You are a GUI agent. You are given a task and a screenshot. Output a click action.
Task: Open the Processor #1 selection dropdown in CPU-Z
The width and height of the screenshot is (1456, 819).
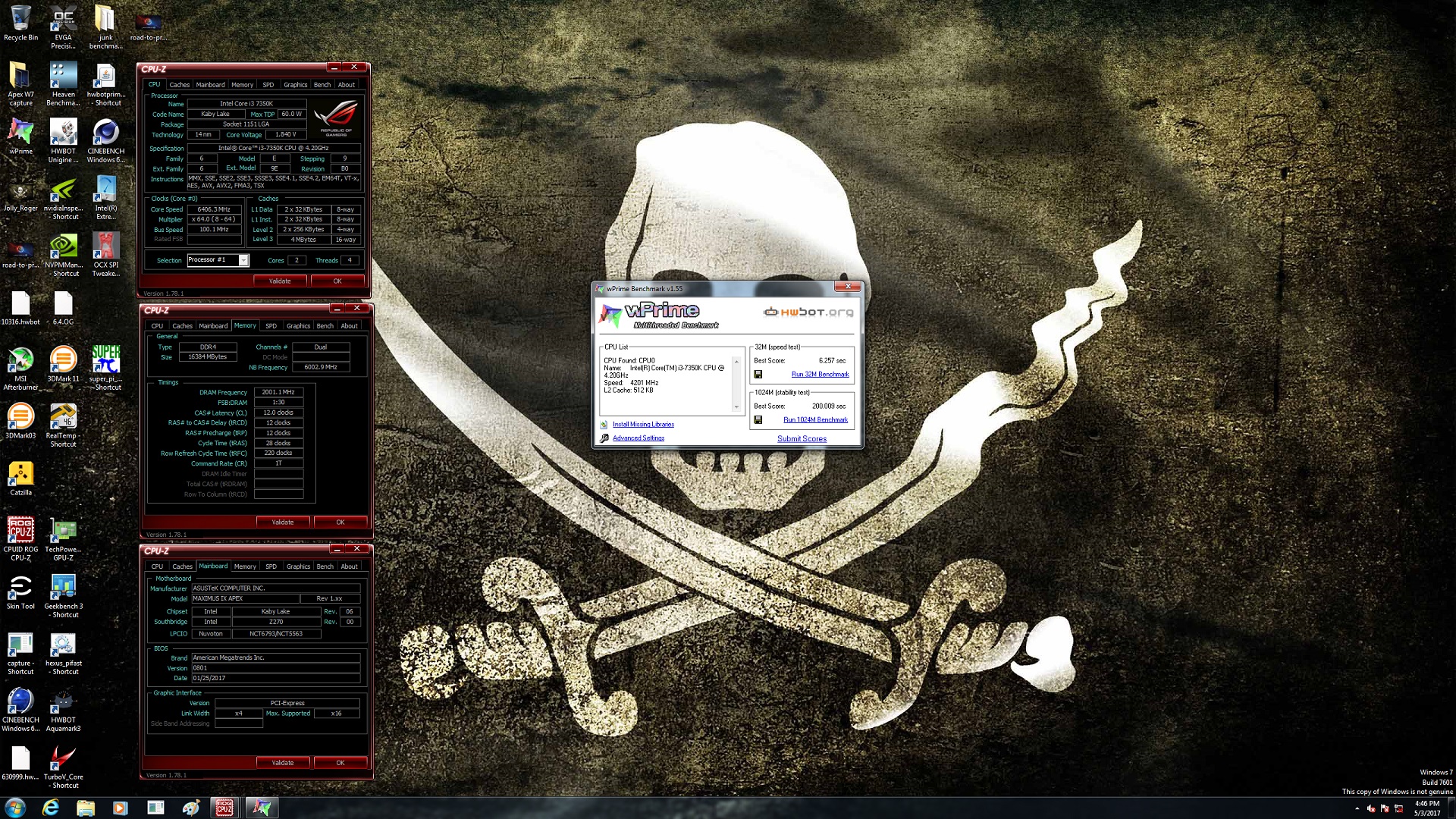218,260
